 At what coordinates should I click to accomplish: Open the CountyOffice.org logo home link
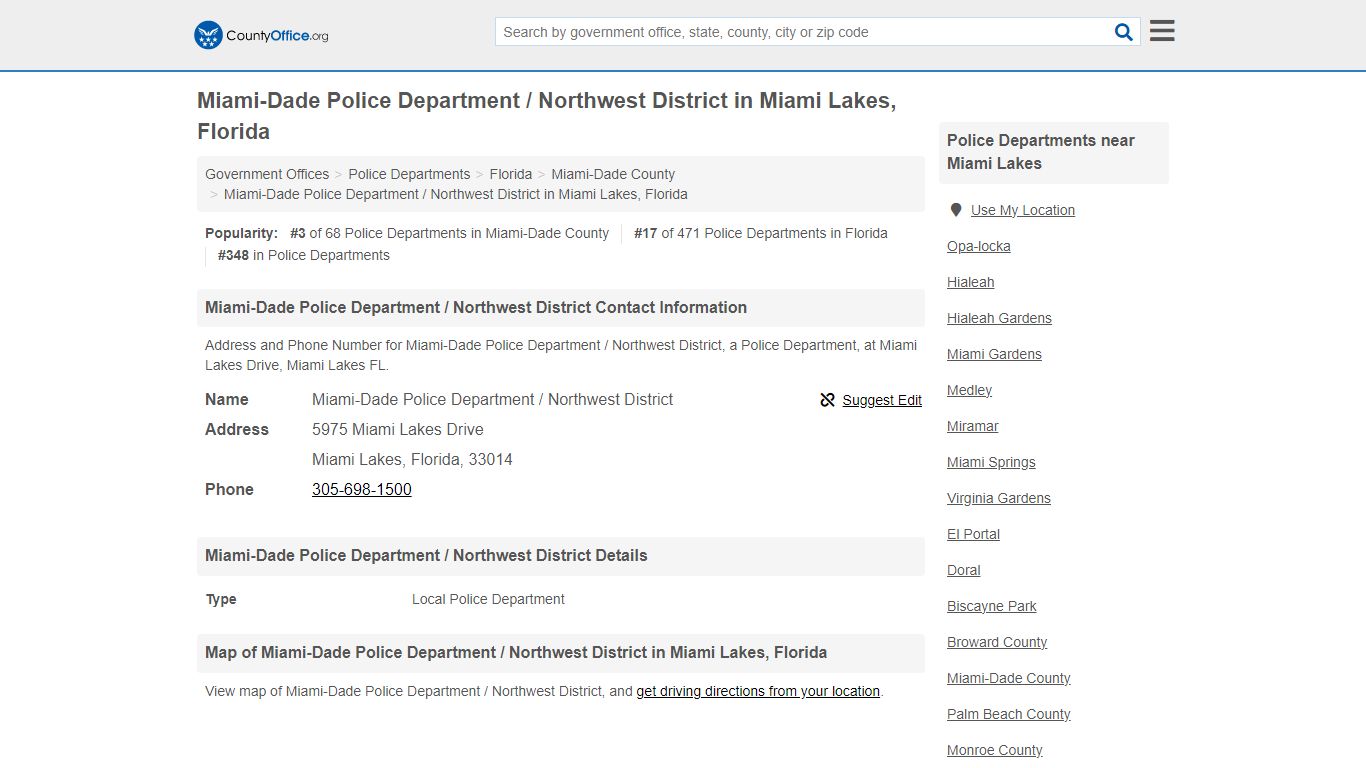click(x=261, y=35)
